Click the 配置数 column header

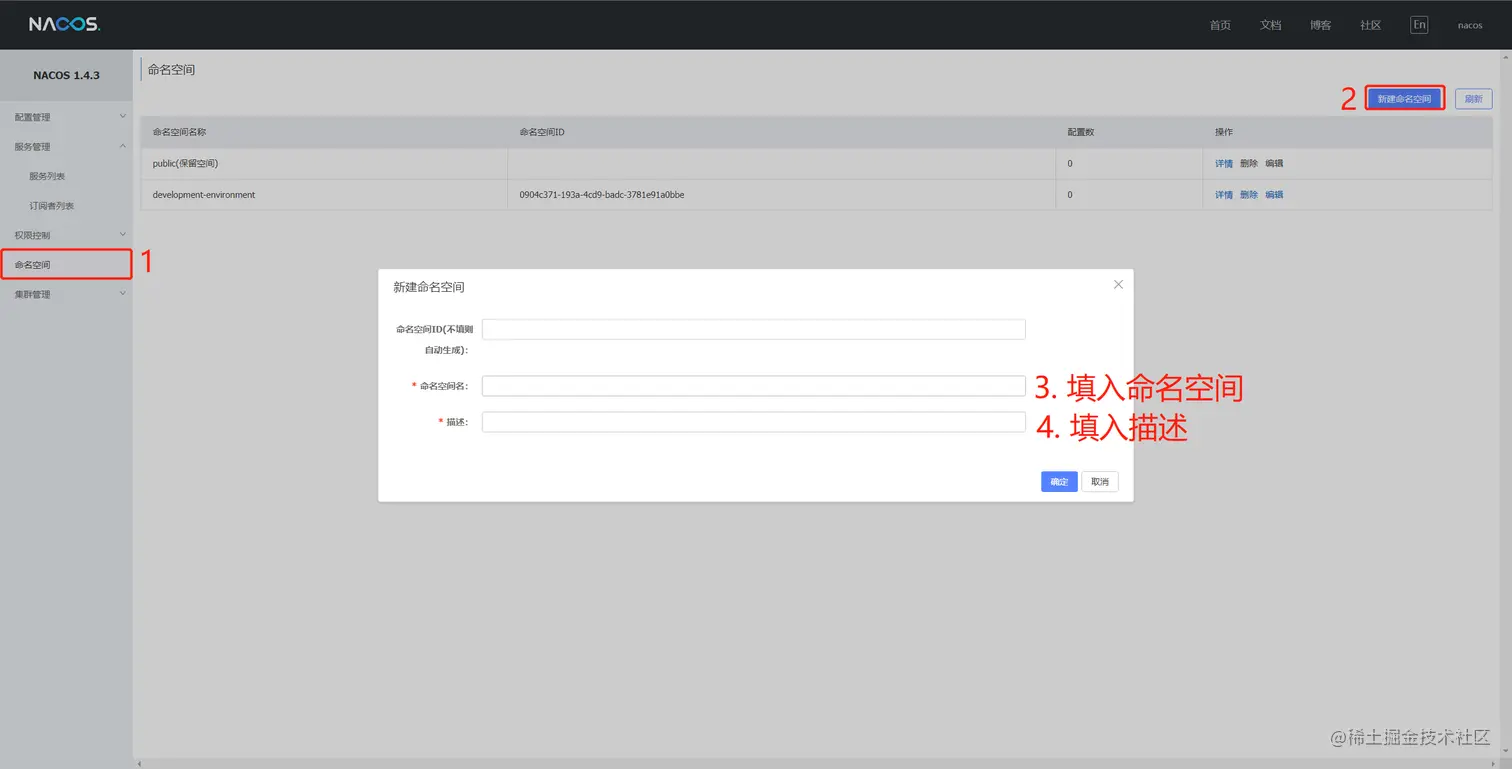(1129, 132)
